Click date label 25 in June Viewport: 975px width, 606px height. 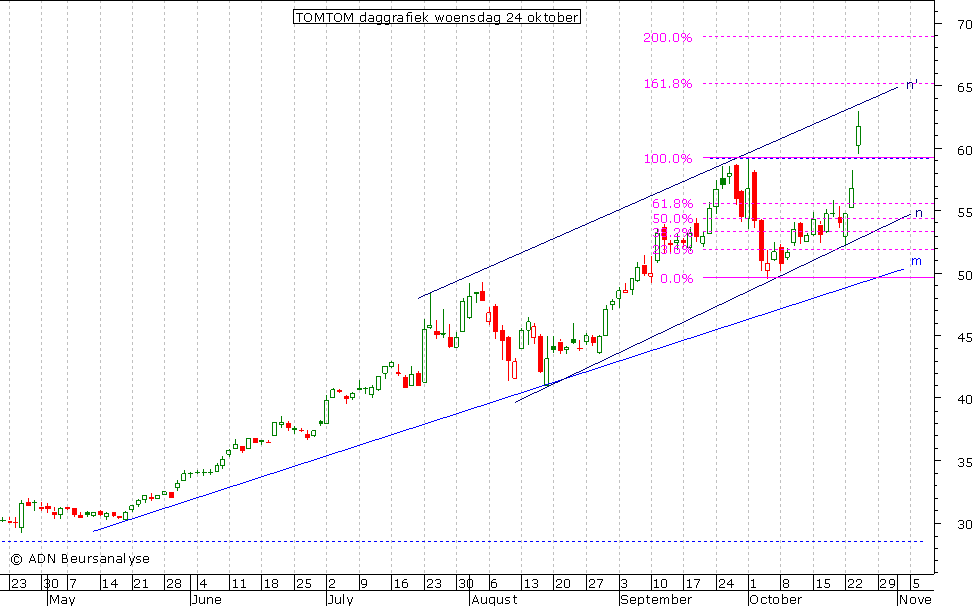tap(303, 584)
